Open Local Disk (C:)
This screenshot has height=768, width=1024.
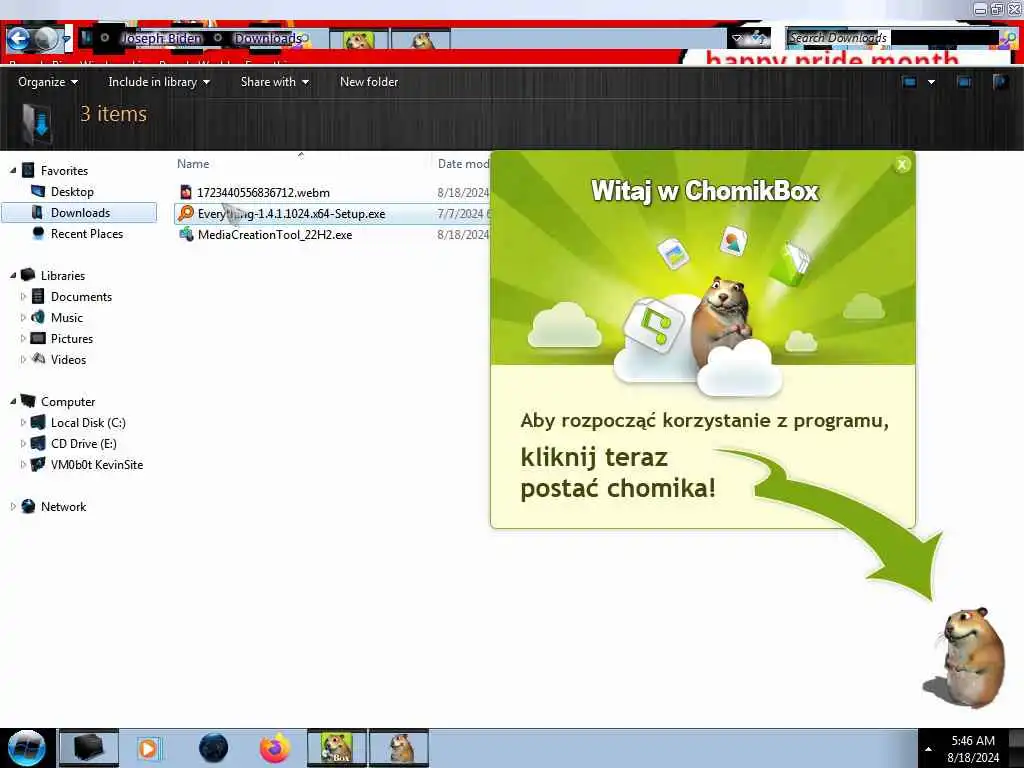point(88,423)
